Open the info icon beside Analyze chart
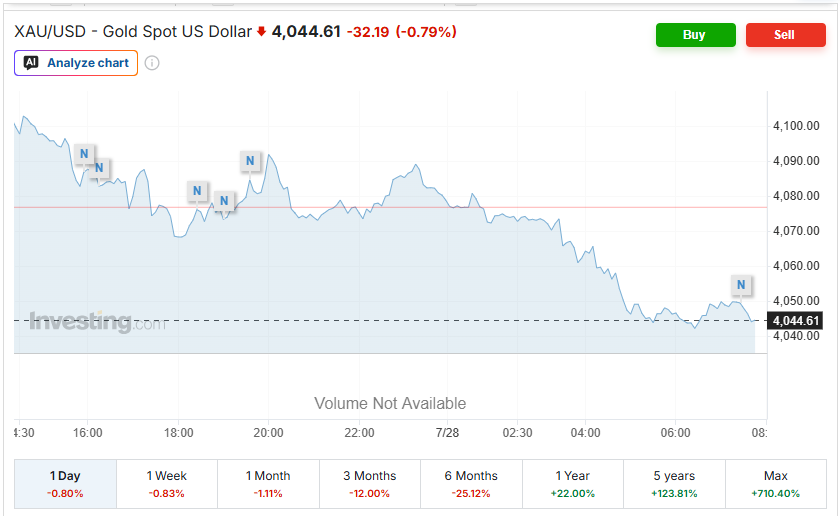Image resolution: width=840 pixels, height=516 pixels. coord(152,63)
